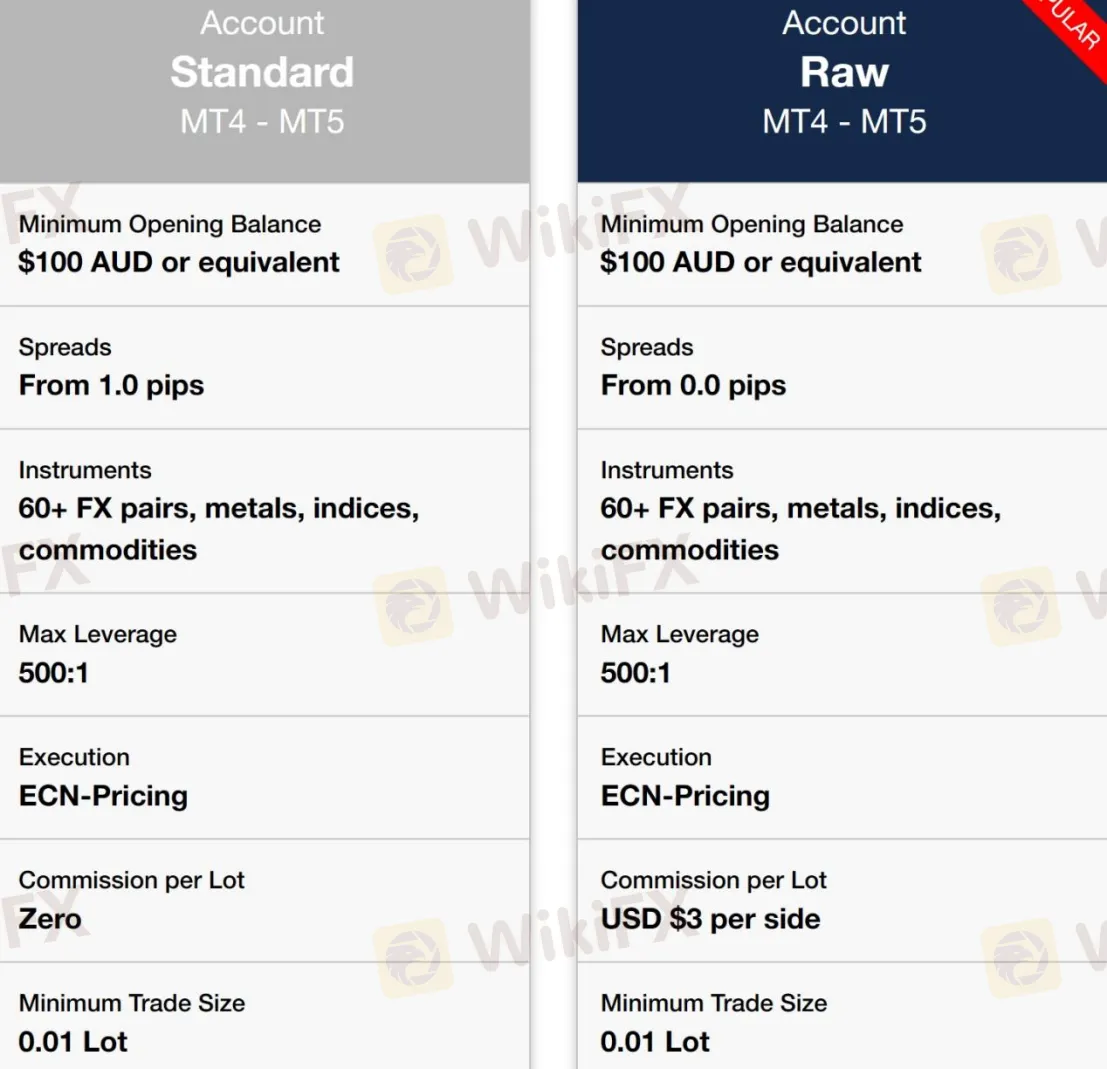Click the WikiFX logo beside Standard Commission Zero

pyautogui.click(x=414, y=958)
